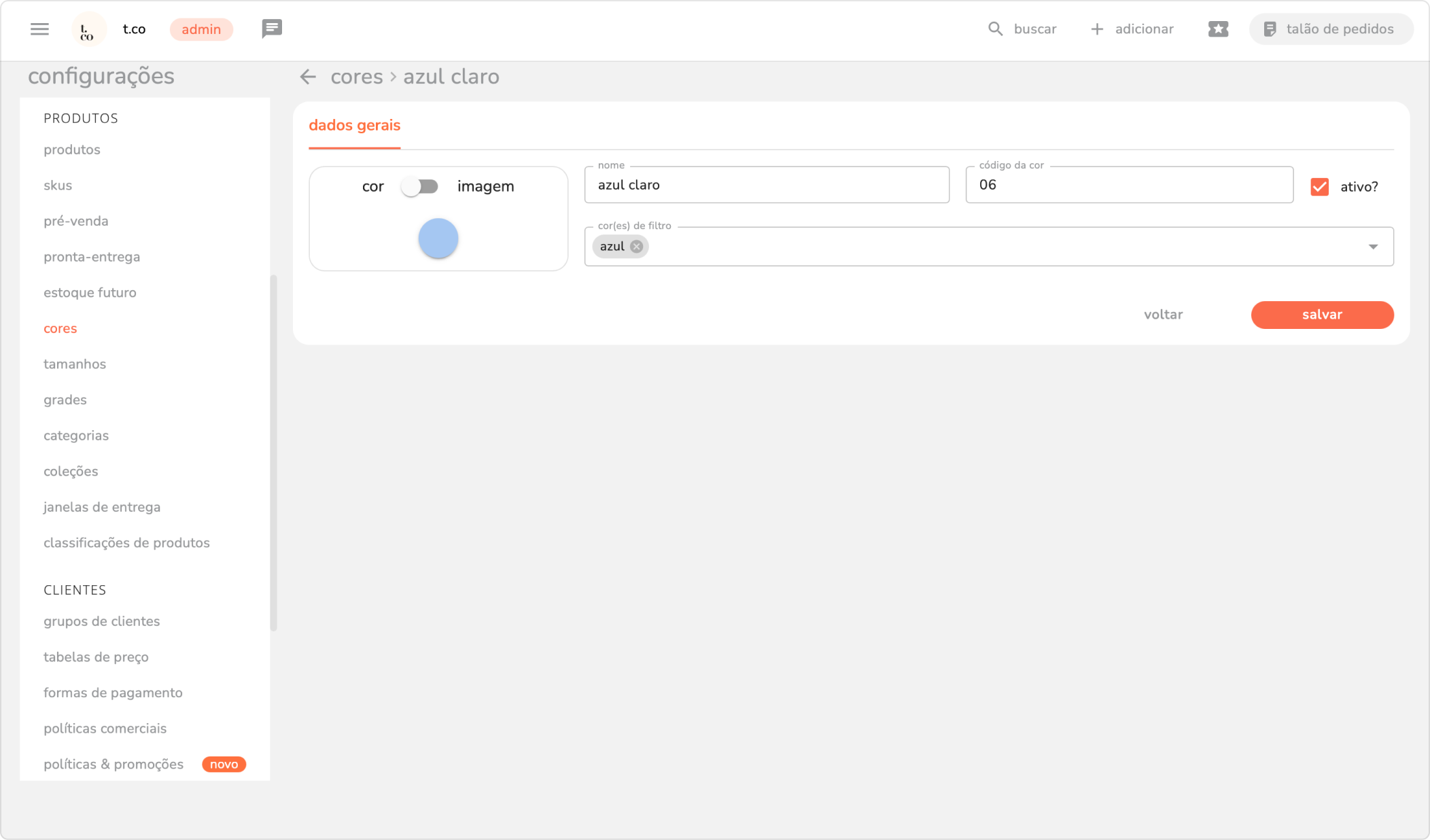Click the light blue color circle
Image resolution: width=1430 pixels, height=840 pixels.
(438, 239)
